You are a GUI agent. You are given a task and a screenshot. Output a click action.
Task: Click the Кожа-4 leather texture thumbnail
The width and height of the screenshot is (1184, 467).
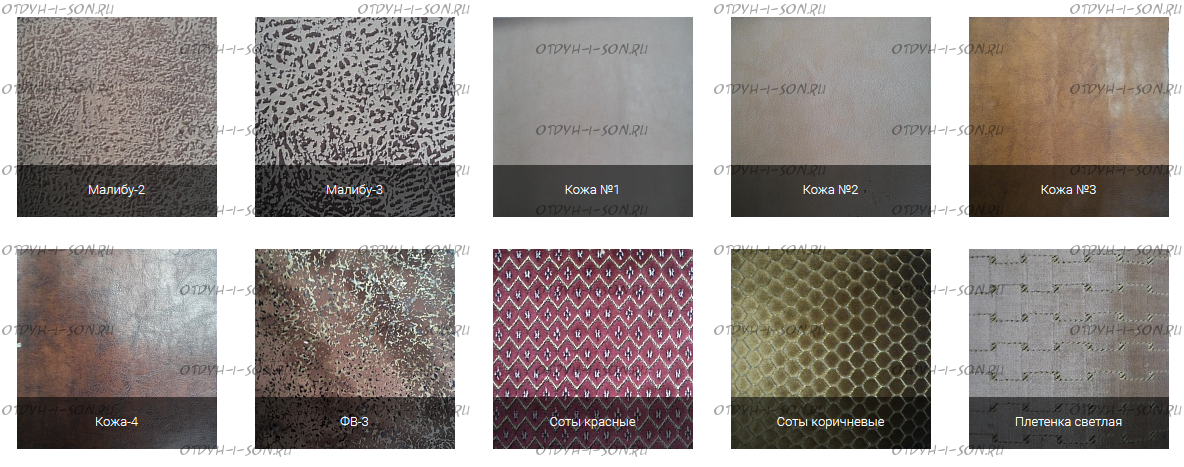(116, 349)
